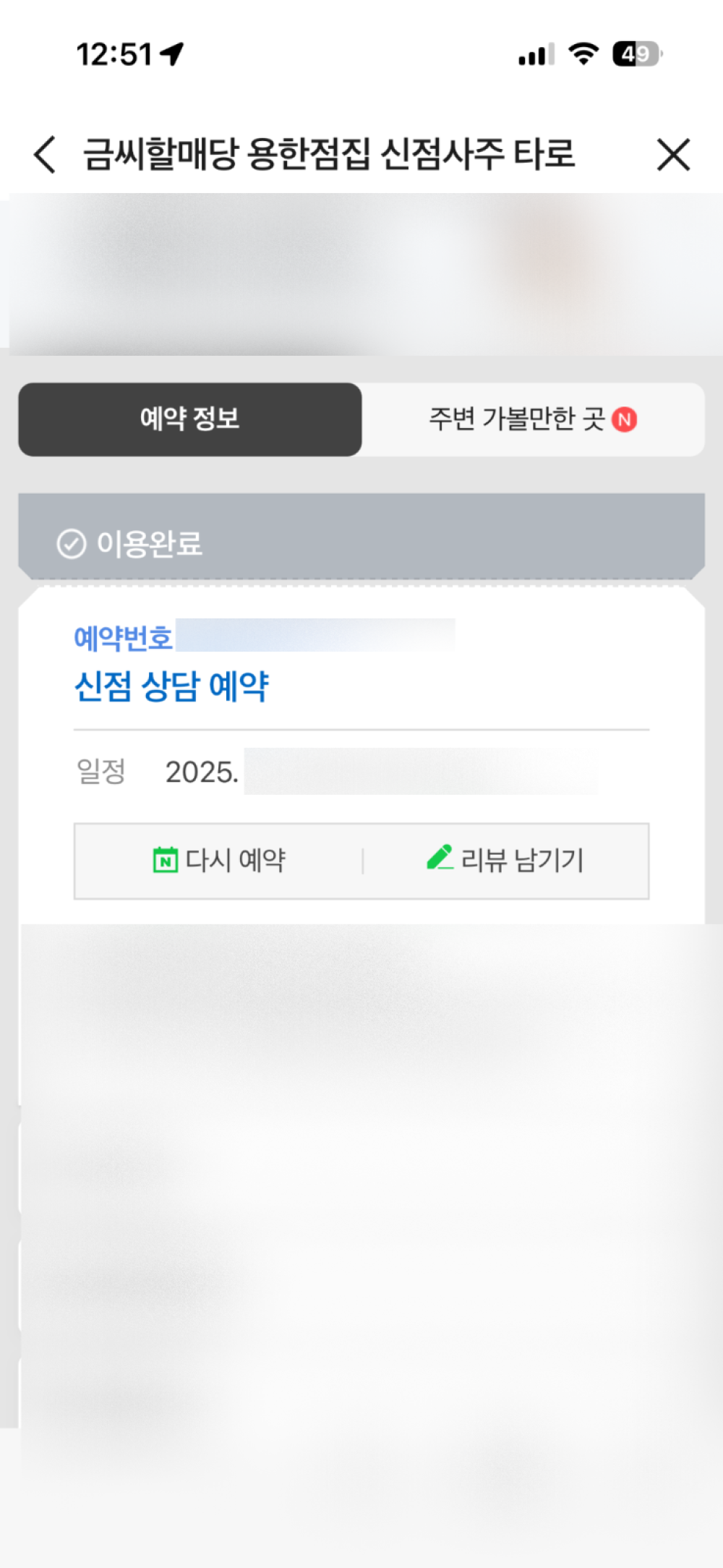
Task: Tap the cellular signal bars
Action: point(536,54)
